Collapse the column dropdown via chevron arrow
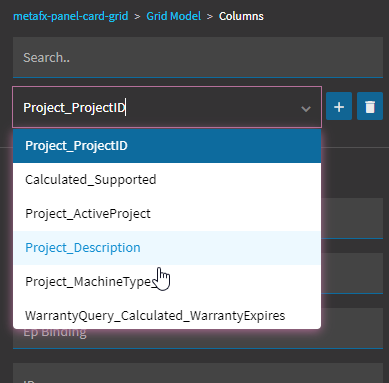The height and width of the screenshot is (383, 389). pos(306,108)
